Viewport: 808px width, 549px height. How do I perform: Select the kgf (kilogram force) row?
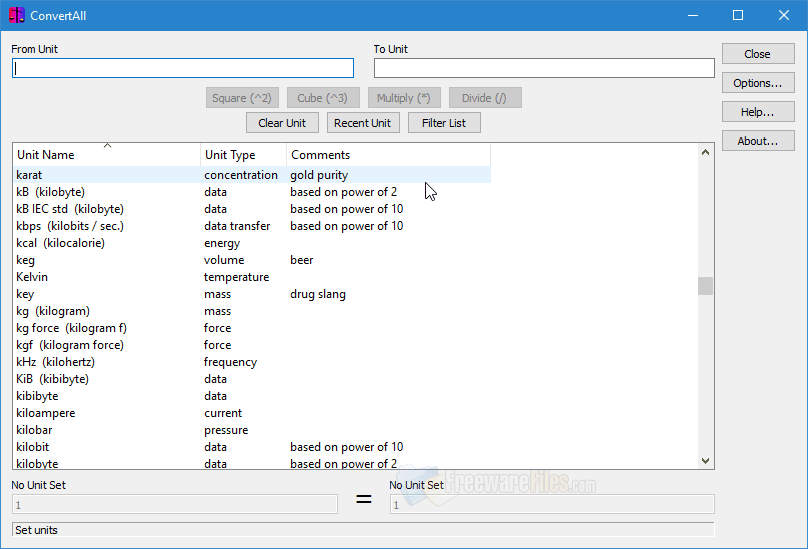pos(252,345)
